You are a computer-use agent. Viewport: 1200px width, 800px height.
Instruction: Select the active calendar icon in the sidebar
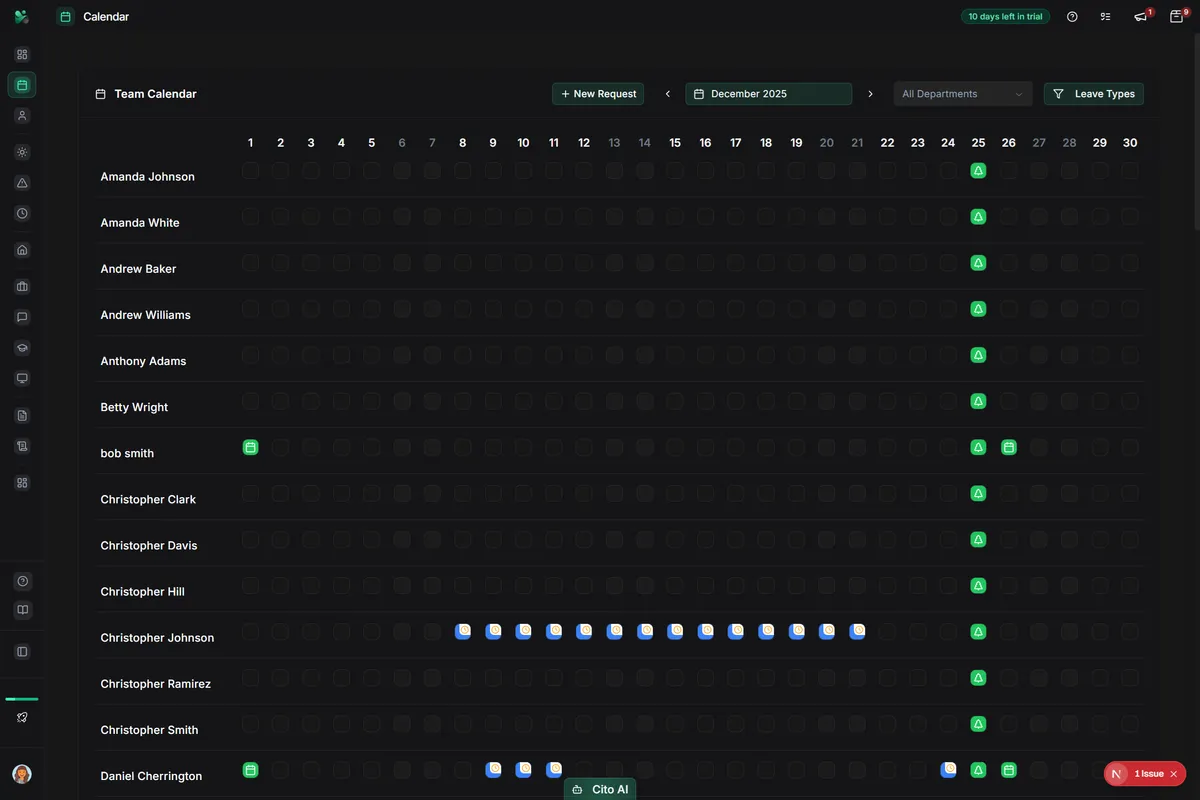[x=22, y=85]
